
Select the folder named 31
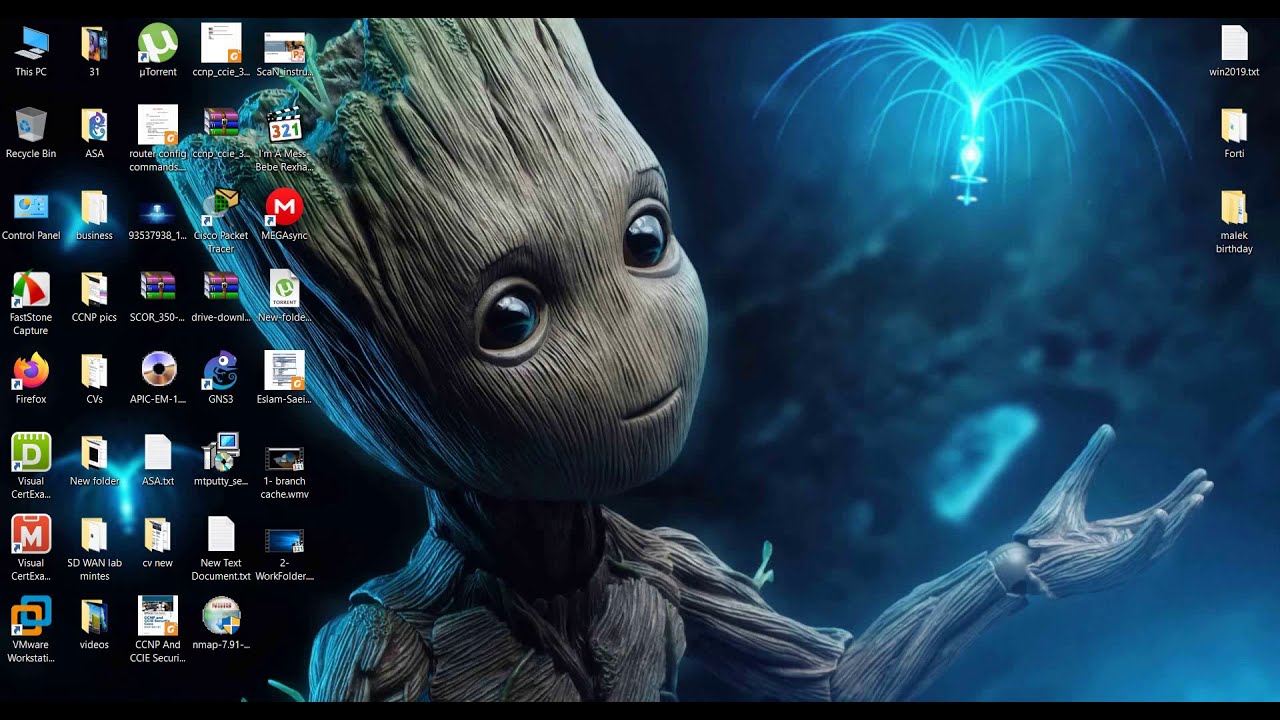[94, 44]
